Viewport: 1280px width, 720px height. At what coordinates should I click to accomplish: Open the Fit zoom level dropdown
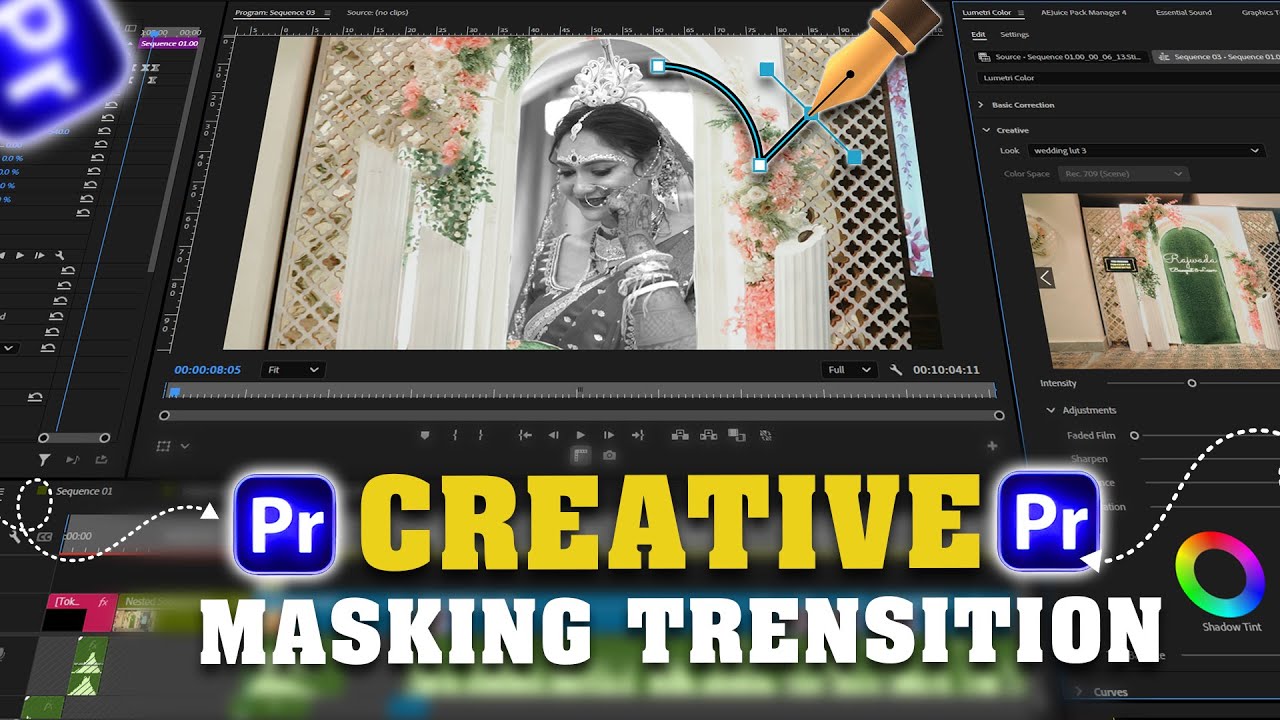(x=293, y=369)
